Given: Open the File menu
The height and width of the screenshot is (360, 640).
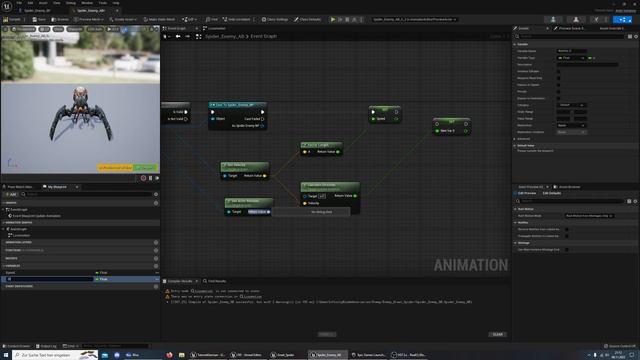Looking at the screenshot, I should click(x=19, y=3).
